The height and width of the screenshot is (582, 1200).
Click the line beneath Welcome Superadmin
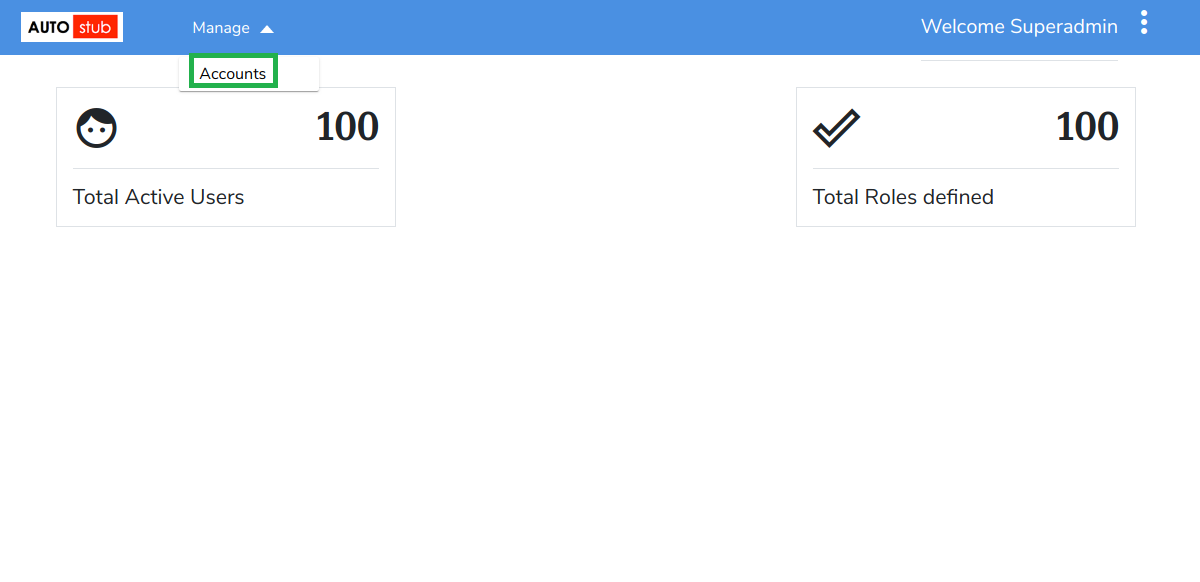coord(1019,60)
